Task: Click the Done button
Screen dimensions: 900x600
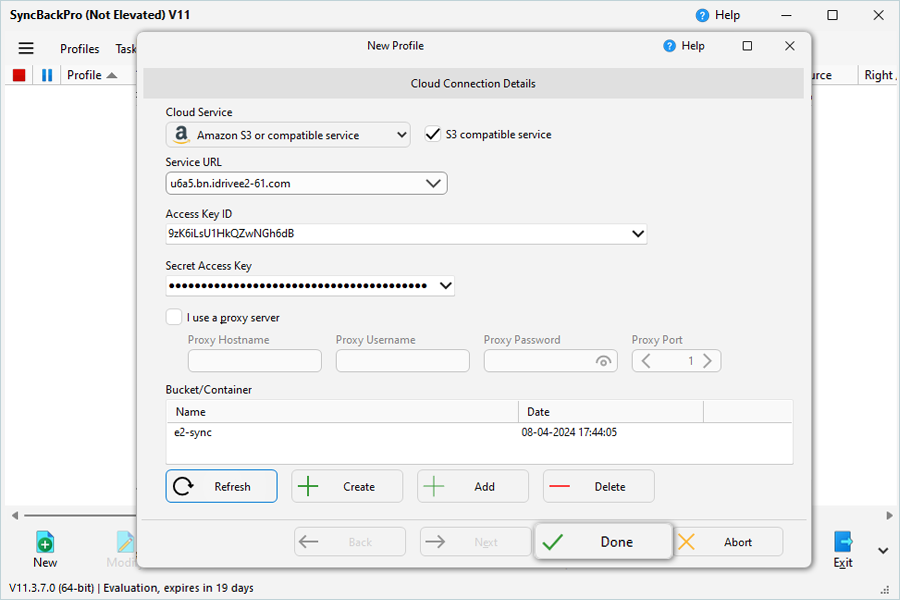Action: click(x=603, y=541)
